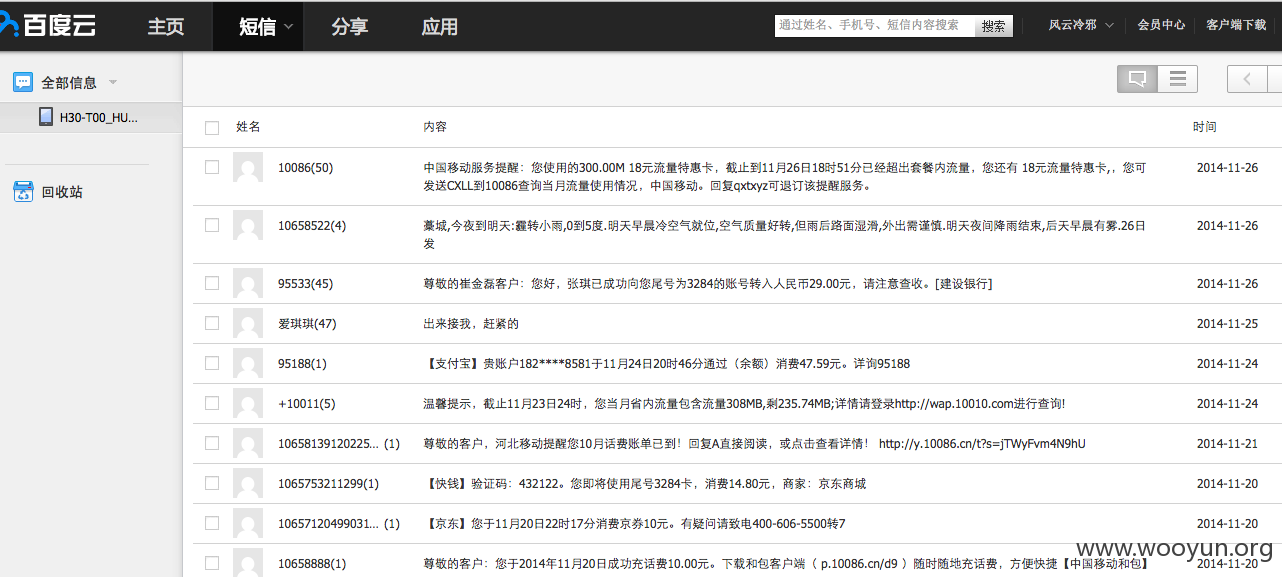
Task: Open the 建设银行 转入29.00元 message
Action: 708,284
